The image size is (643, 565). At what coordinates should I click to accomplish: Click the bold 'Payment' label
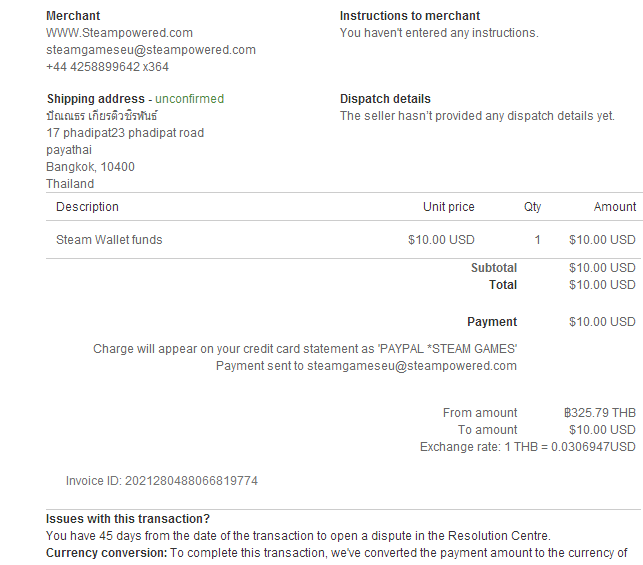tap(492, 322)
